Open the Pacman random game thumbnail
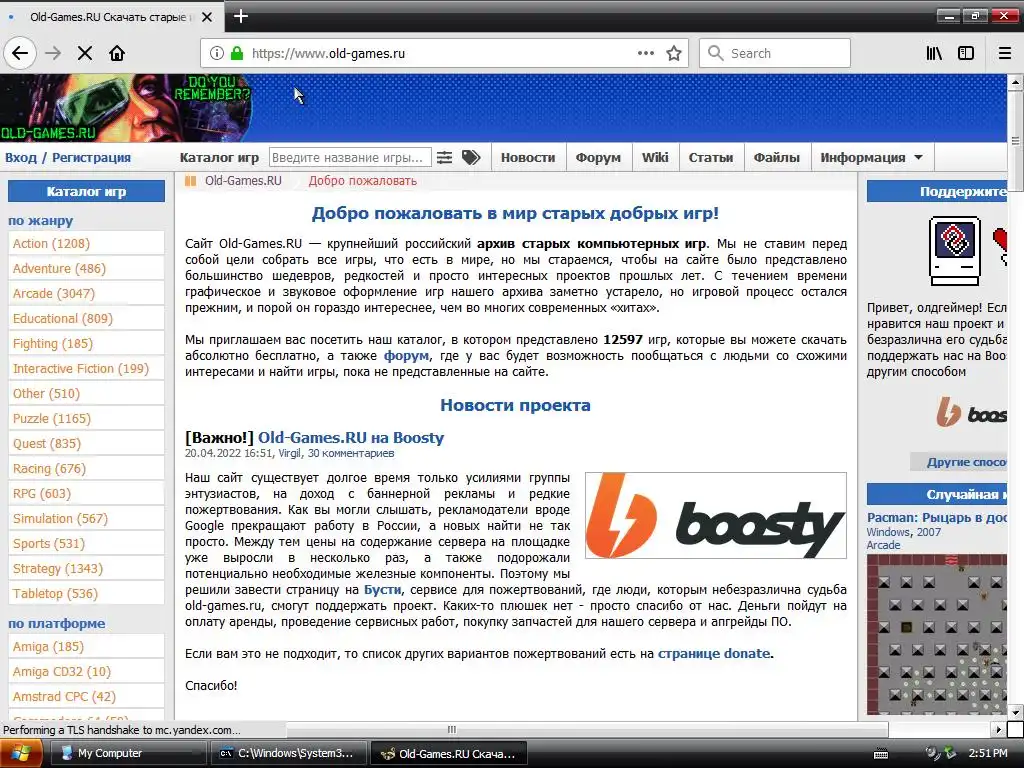The width and height of the screenshot is (1024, 768). click(937, 635)
